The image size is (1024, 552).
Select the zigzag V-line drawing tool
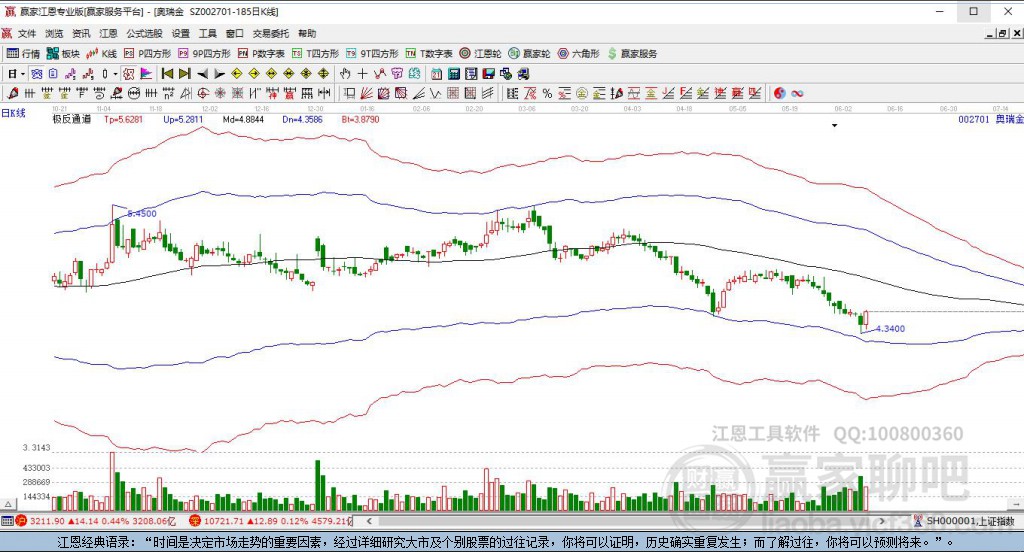click(x=436, y=93)
